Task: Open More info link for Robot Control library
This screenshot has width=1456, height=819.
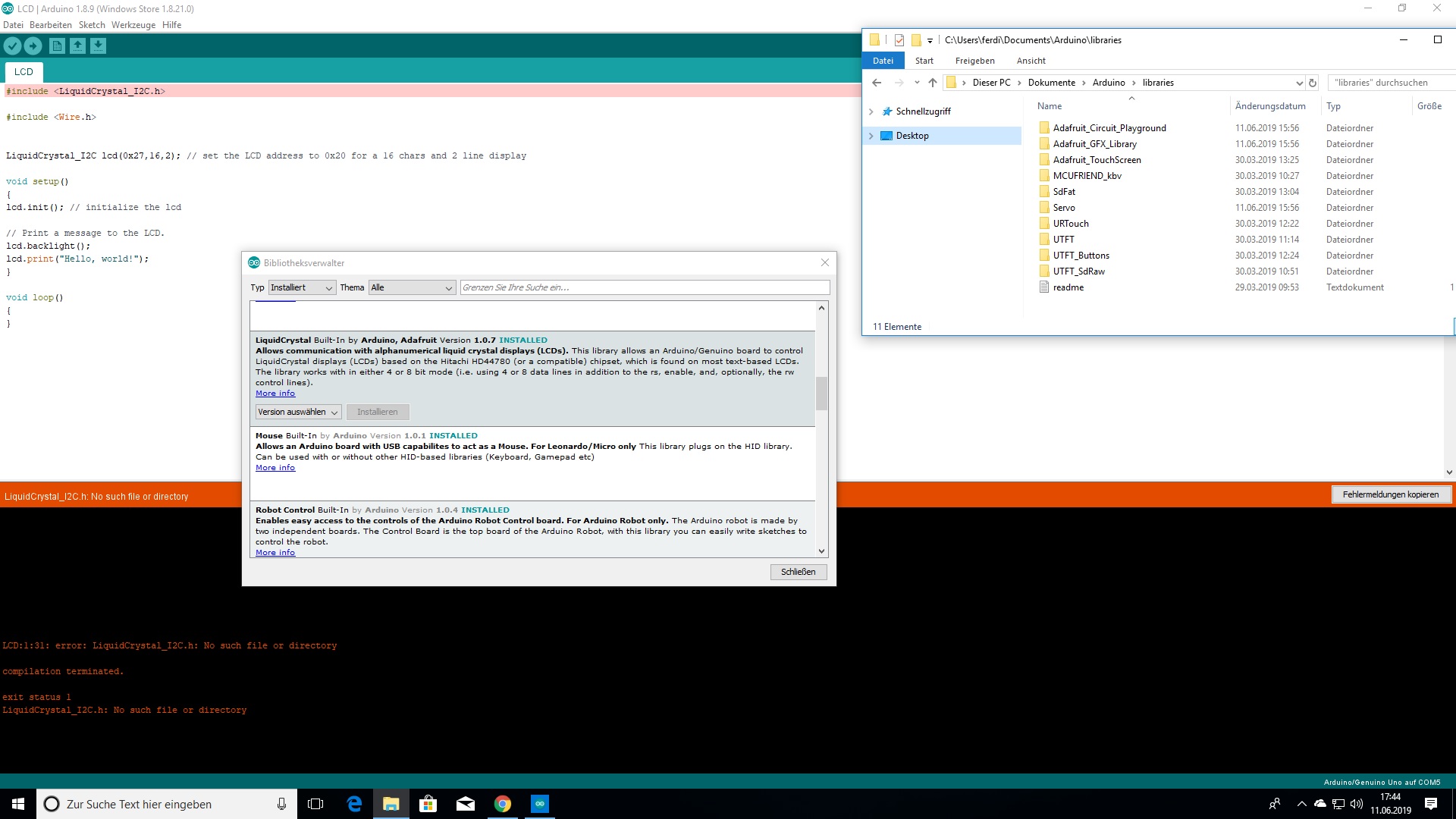Action: [275, 553]
